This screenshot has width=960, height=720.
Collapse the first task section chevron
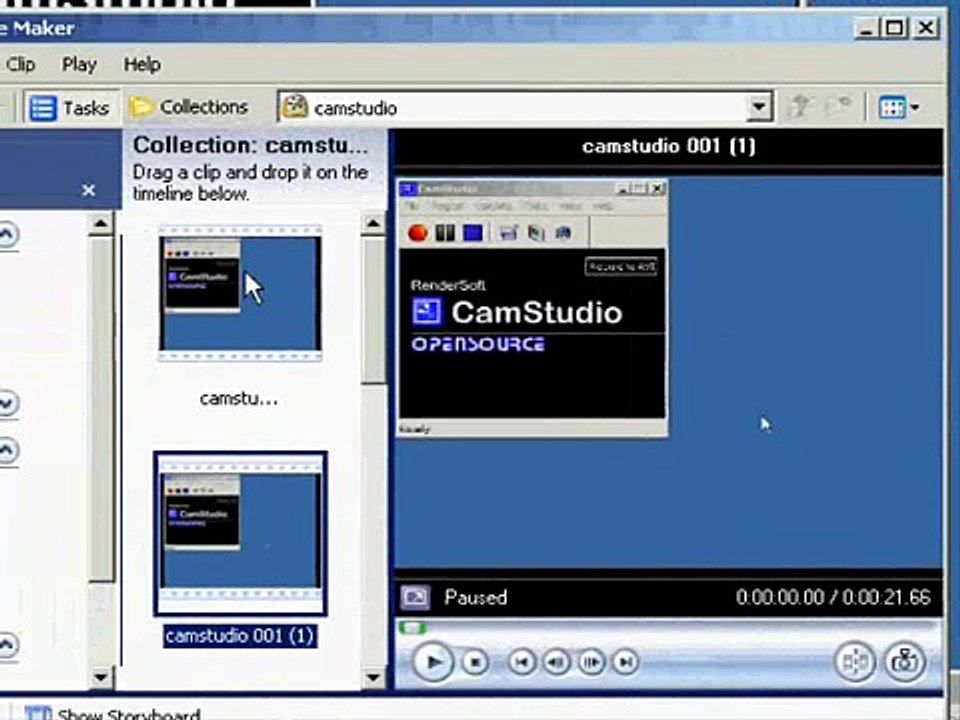(6, 234)
